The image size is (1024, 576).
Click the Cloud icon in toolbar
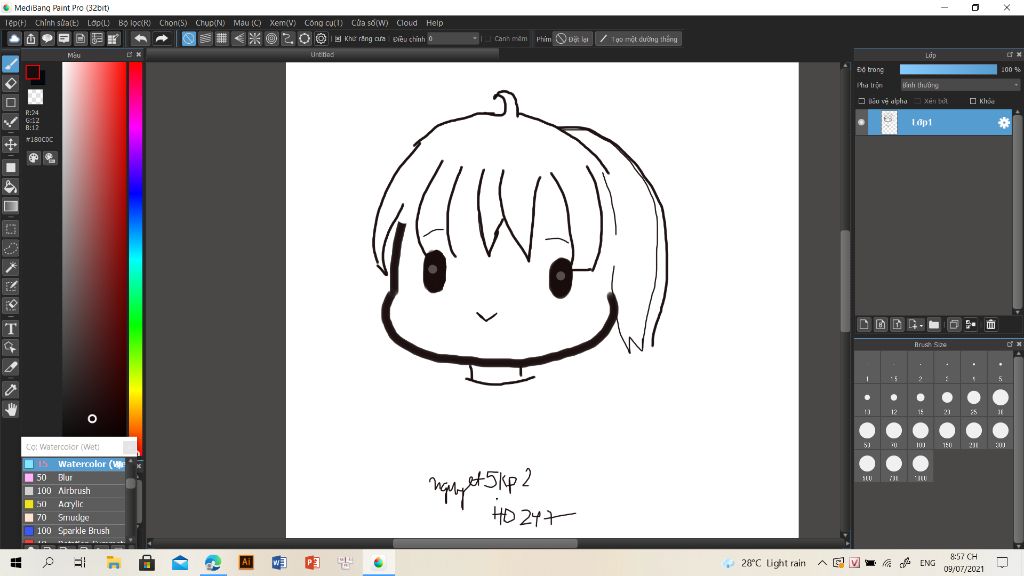click(x=14, y=39)
